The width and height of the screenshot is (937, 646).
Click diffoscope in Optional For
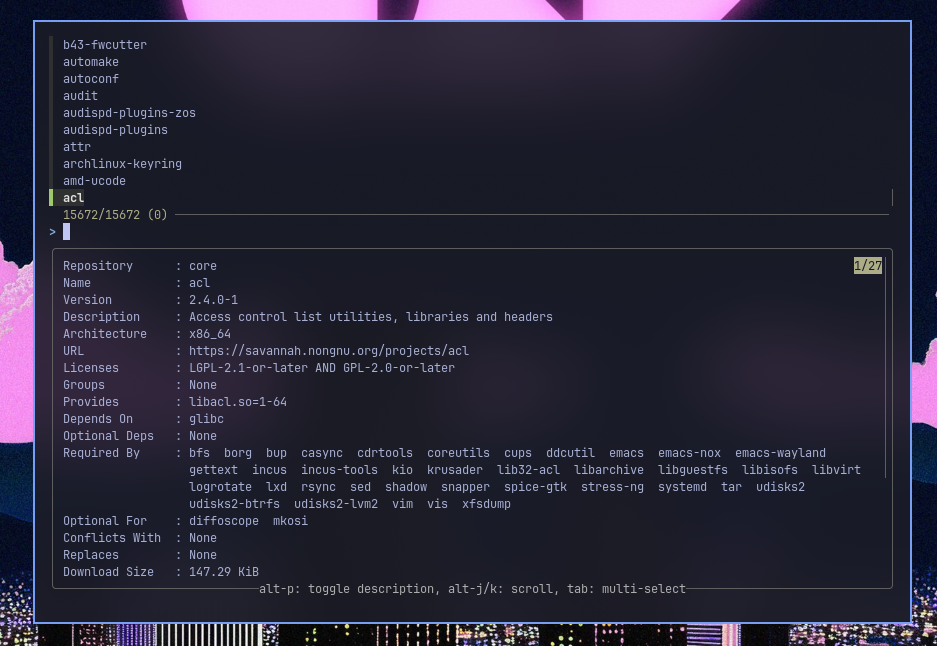click(x=223, y=521)
